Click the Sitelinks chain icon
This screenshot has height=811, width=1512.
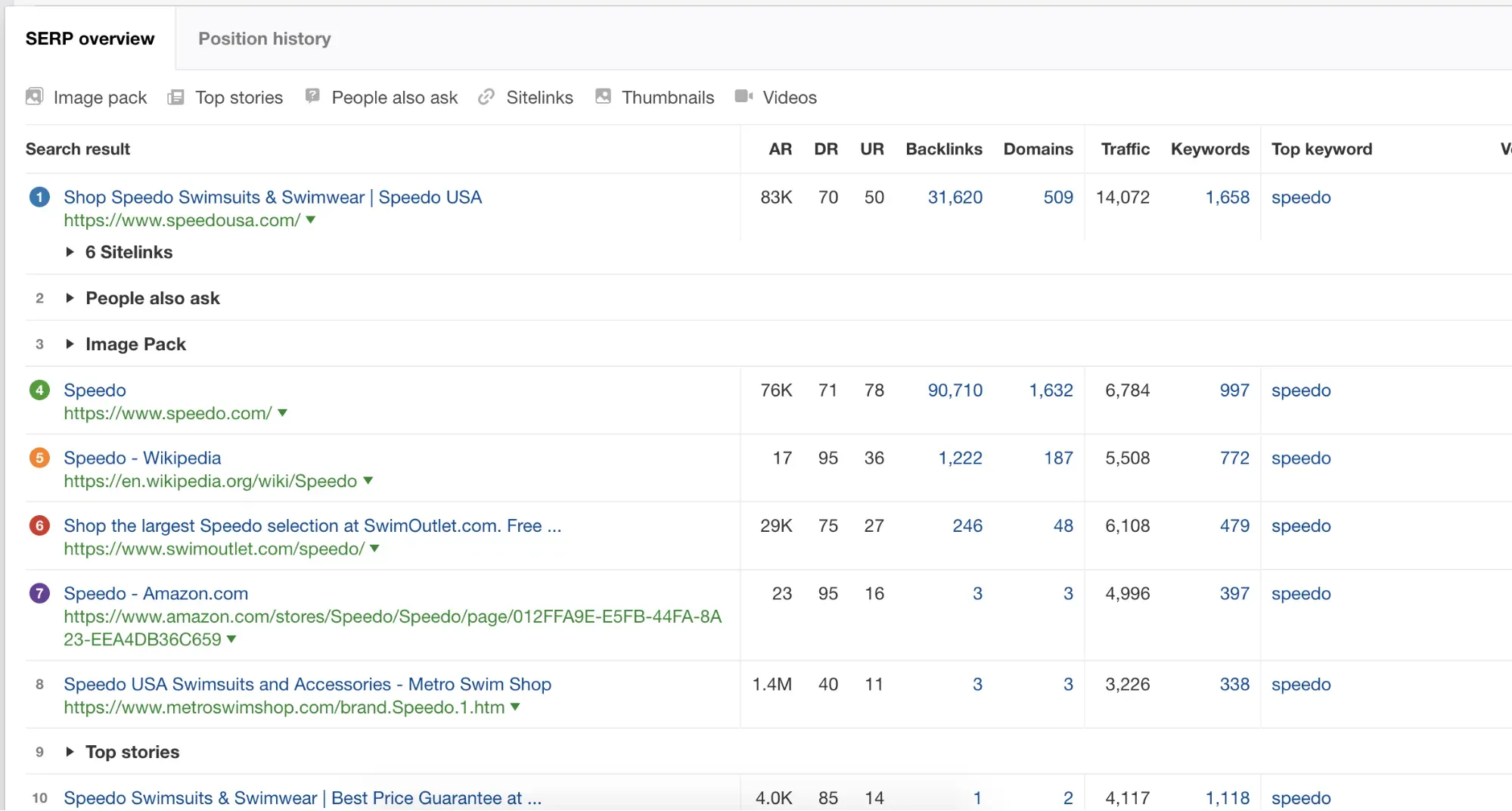pyautogui.click(x=486, y=97)
